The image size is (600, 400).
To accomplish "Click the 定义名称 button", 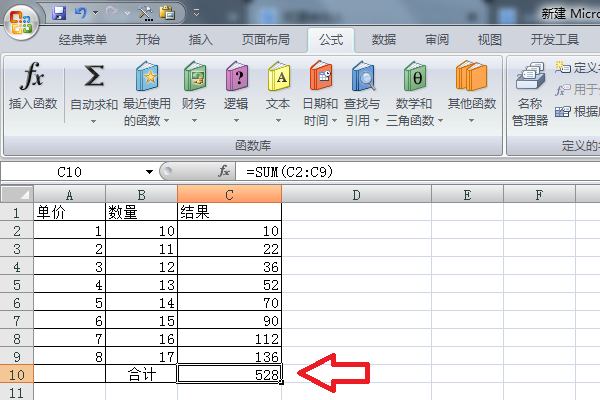I will [574, 67].
